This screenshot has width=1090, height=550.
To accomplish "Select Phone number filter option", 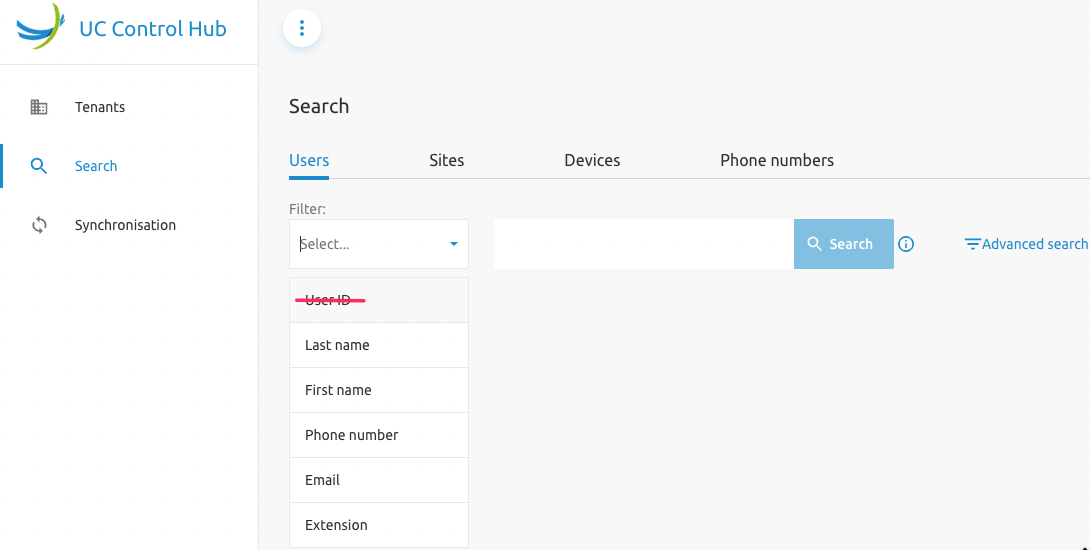I will click(378, 435).
